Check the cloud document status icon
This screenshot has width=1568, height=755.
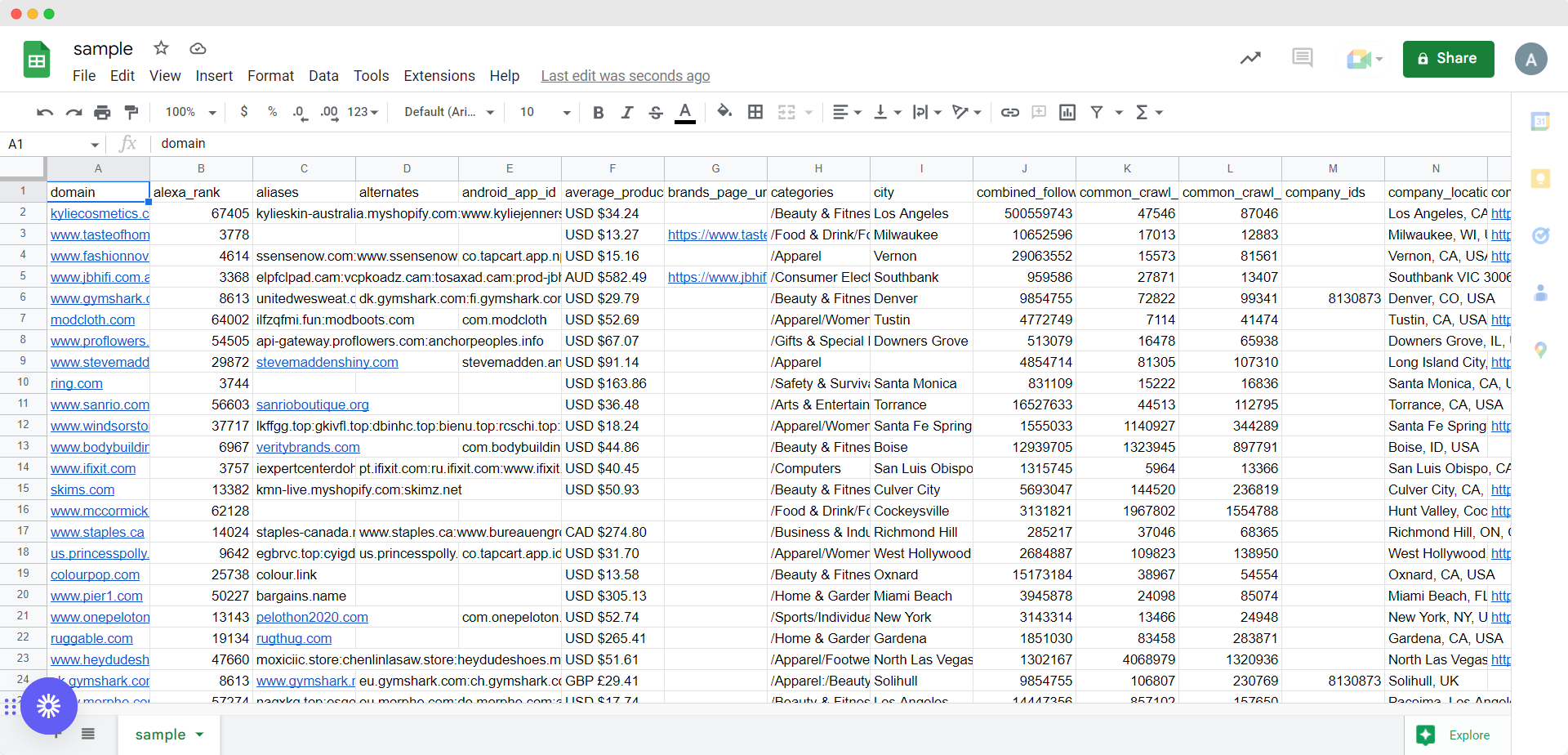click(x=198, y=49)
